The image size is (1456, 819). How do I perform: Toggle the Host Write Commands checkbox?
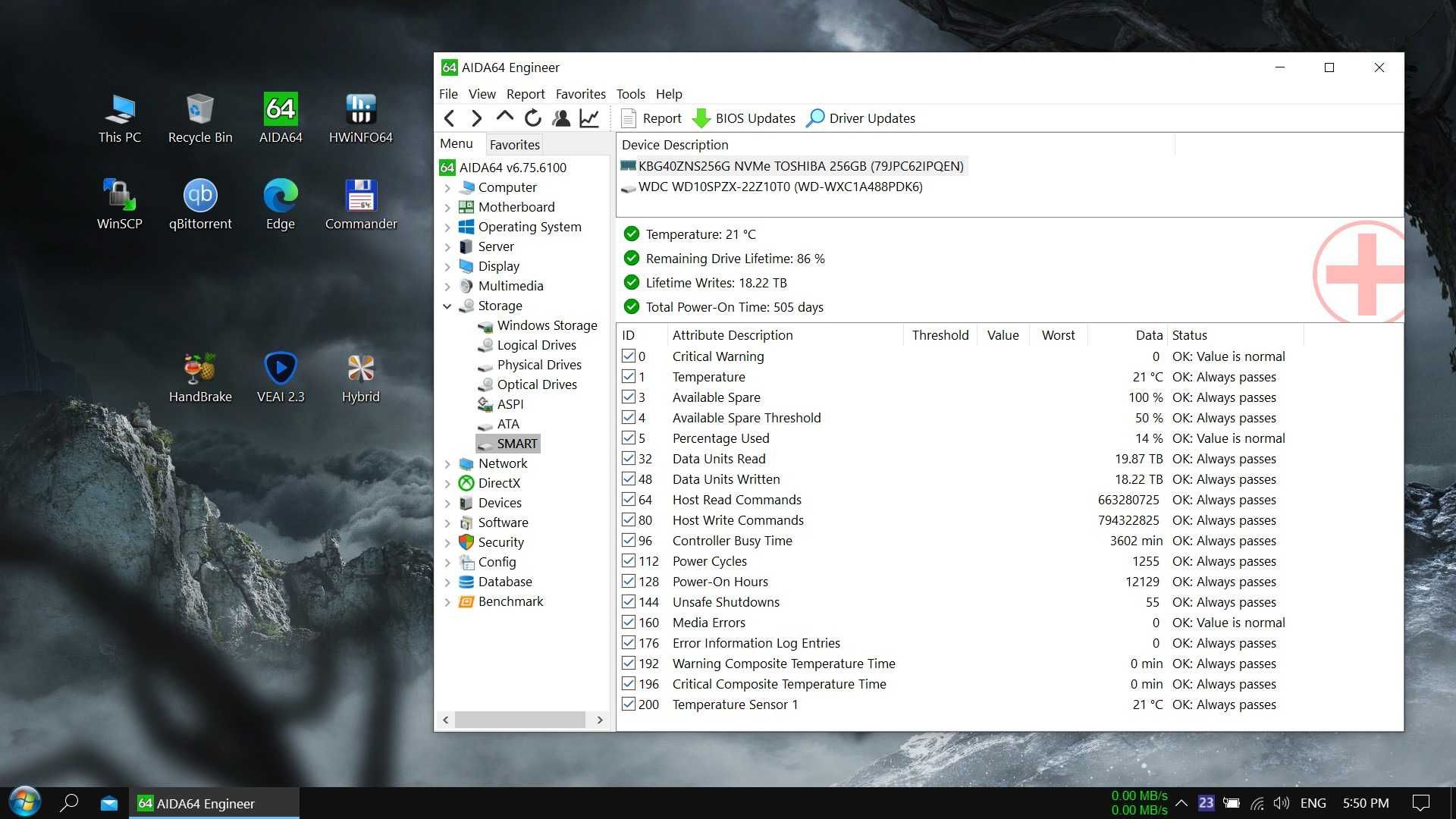point(629,519)
